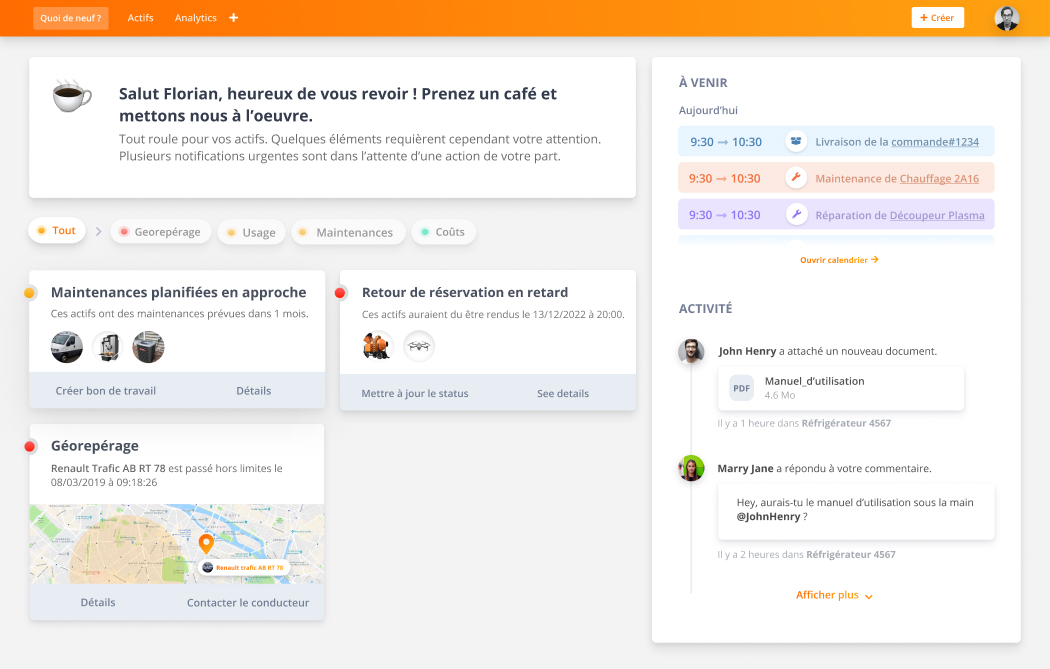
Task: Click the orange map pin on the Géorepérage map
Action: (206, 544)
